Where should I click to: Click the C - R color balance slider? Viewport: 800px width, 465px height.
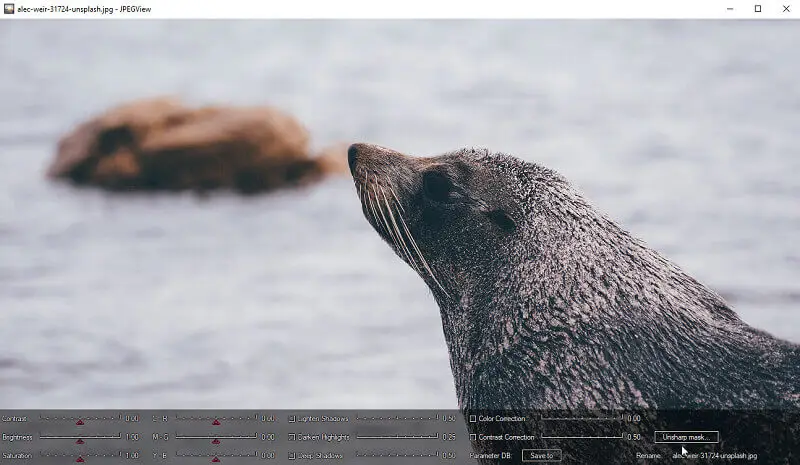tap(215, 421)
